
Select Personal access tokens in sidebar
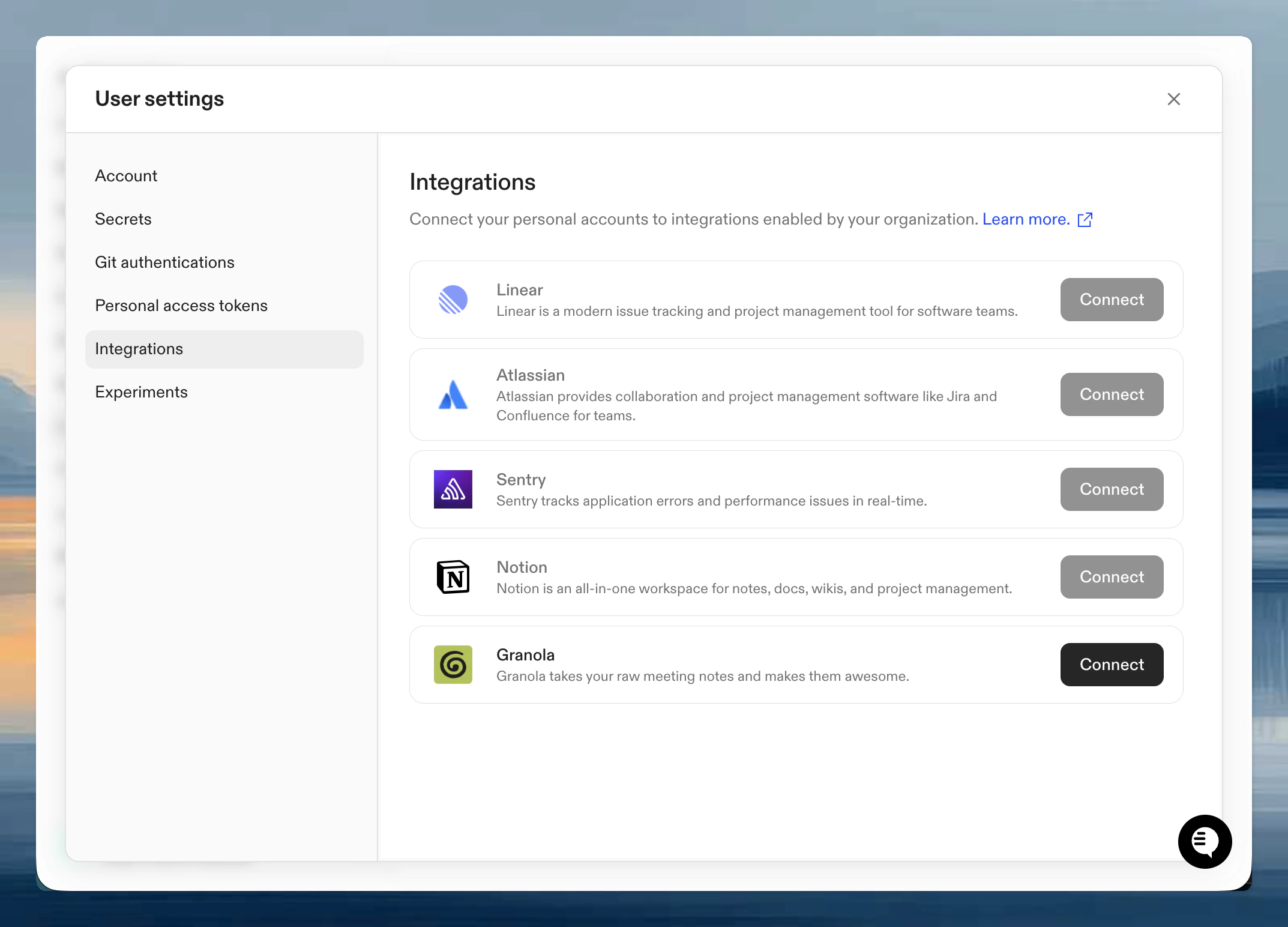click(x=181, y=306)
